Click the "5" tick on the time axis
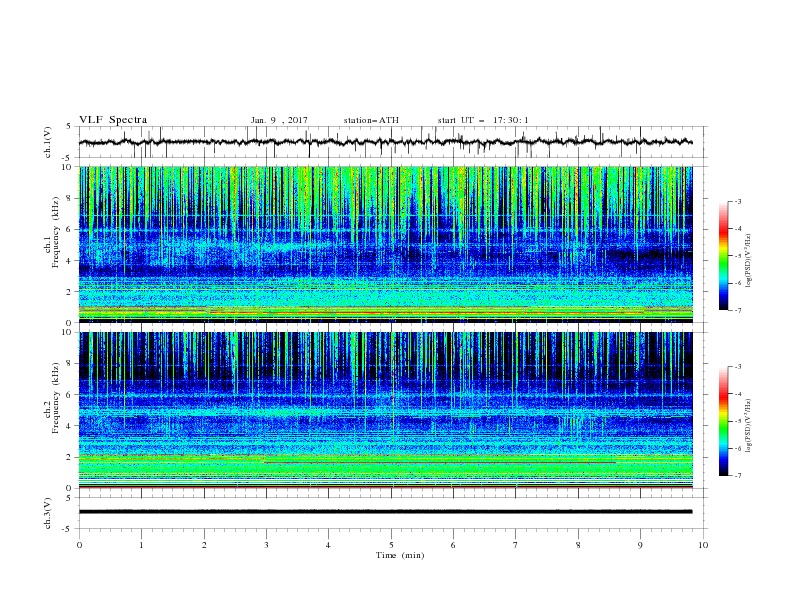 point(391,545)
